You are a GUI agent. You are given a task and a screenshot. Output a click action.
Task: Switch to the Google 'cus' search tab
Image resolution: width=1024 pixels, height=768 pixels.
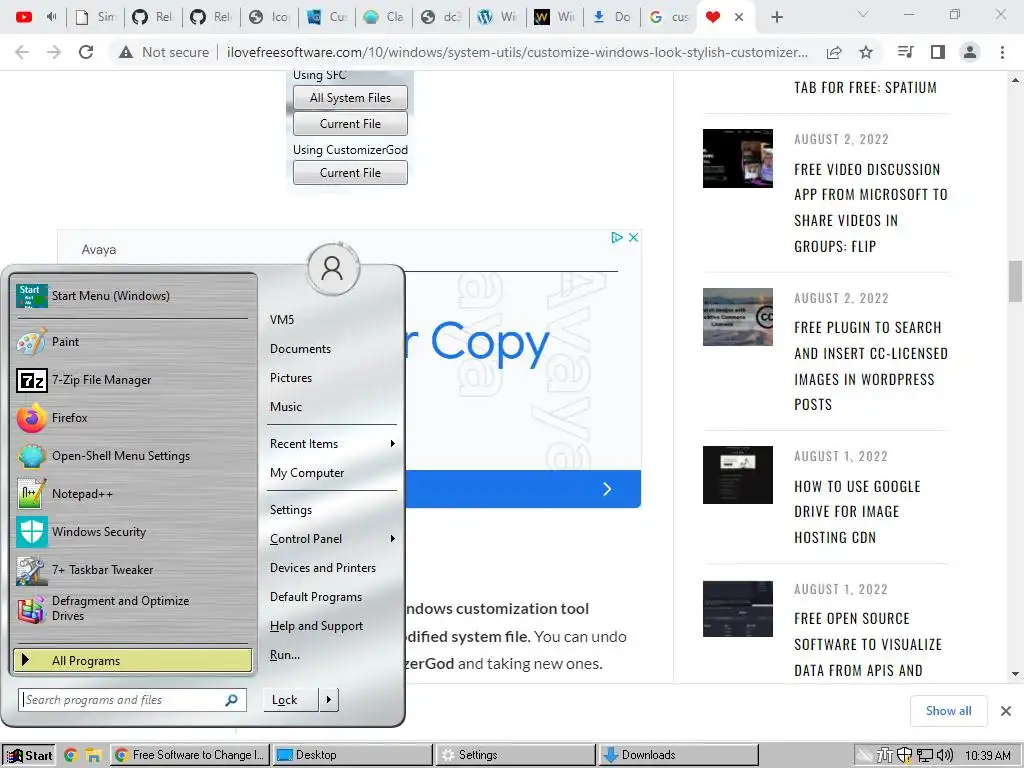click(x=670, y=17)
